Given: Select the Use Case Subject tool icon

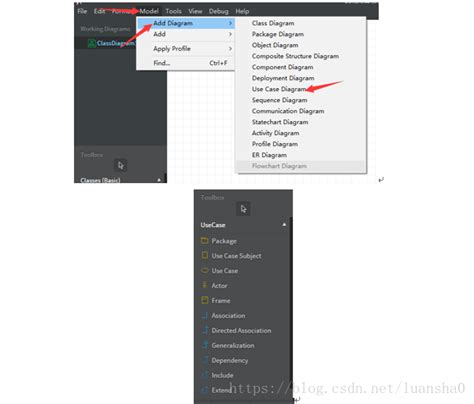Looking at the screenshot, I should [205, 255].
